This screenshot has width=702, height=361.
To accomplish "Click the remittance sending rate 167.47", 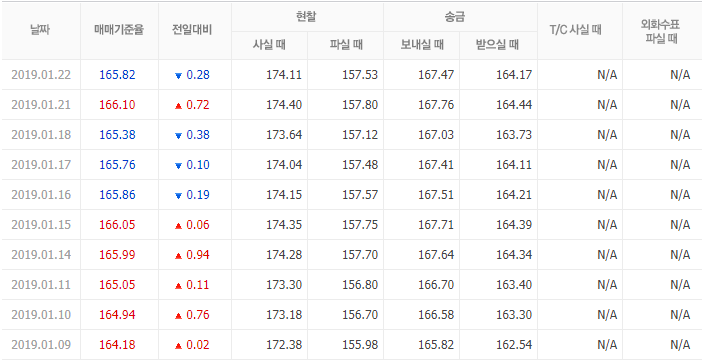I will [436, 75].
